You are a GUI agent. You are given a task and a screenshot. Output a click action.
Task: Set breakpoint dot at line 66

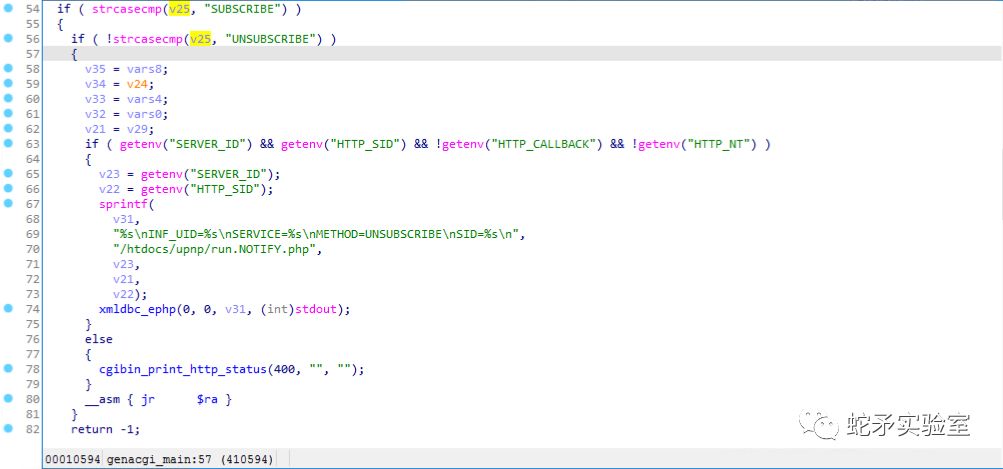click(8, 188)
